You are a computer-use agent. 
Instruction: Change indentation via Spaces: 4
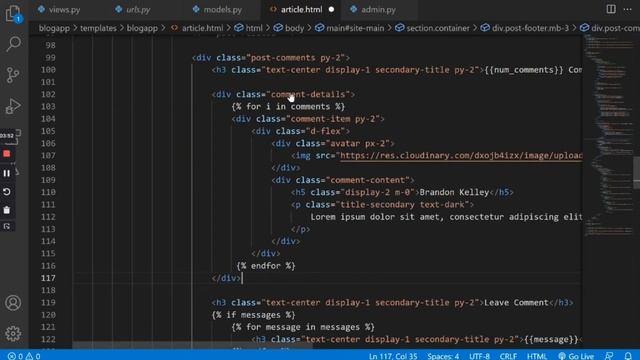click(x=443, y=356)
